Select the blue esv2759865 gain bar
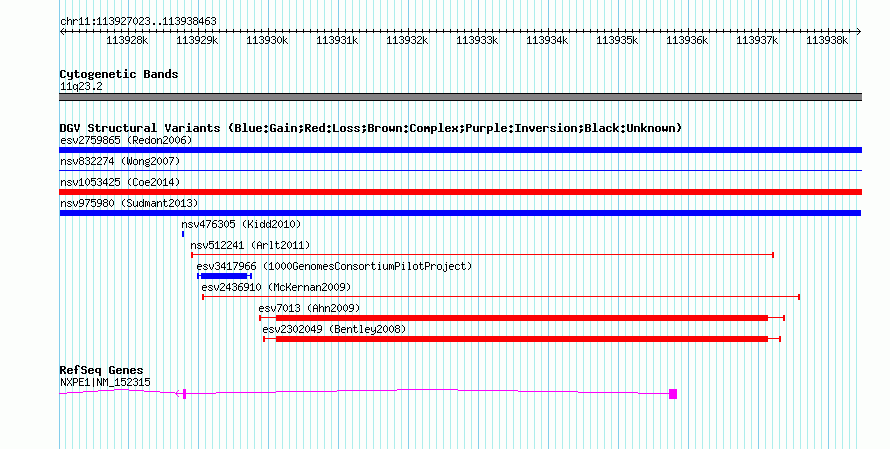The height and width of the screenshot is (449, 890). (x=460, y=150)
